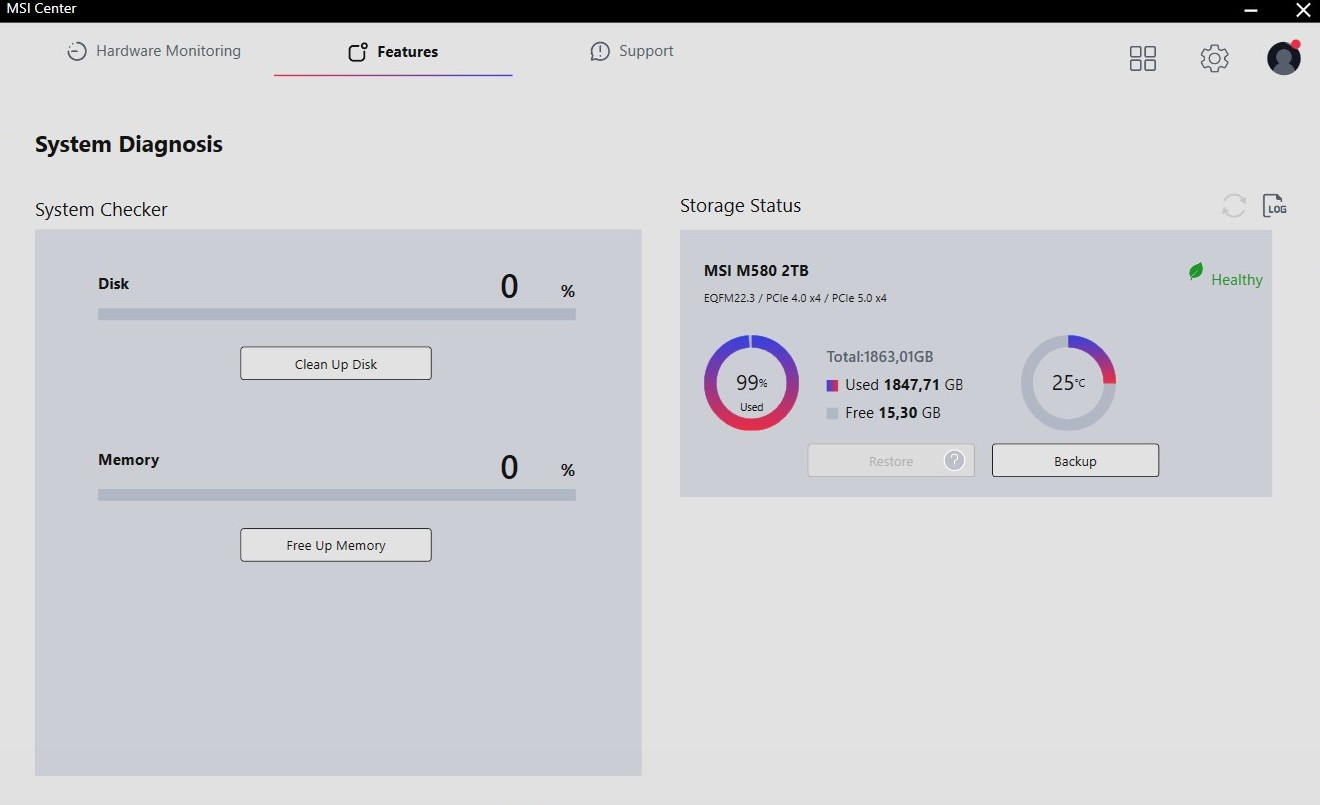
Task: Click the Hardware Monitoring gauge icon
Action: point(77,51)
